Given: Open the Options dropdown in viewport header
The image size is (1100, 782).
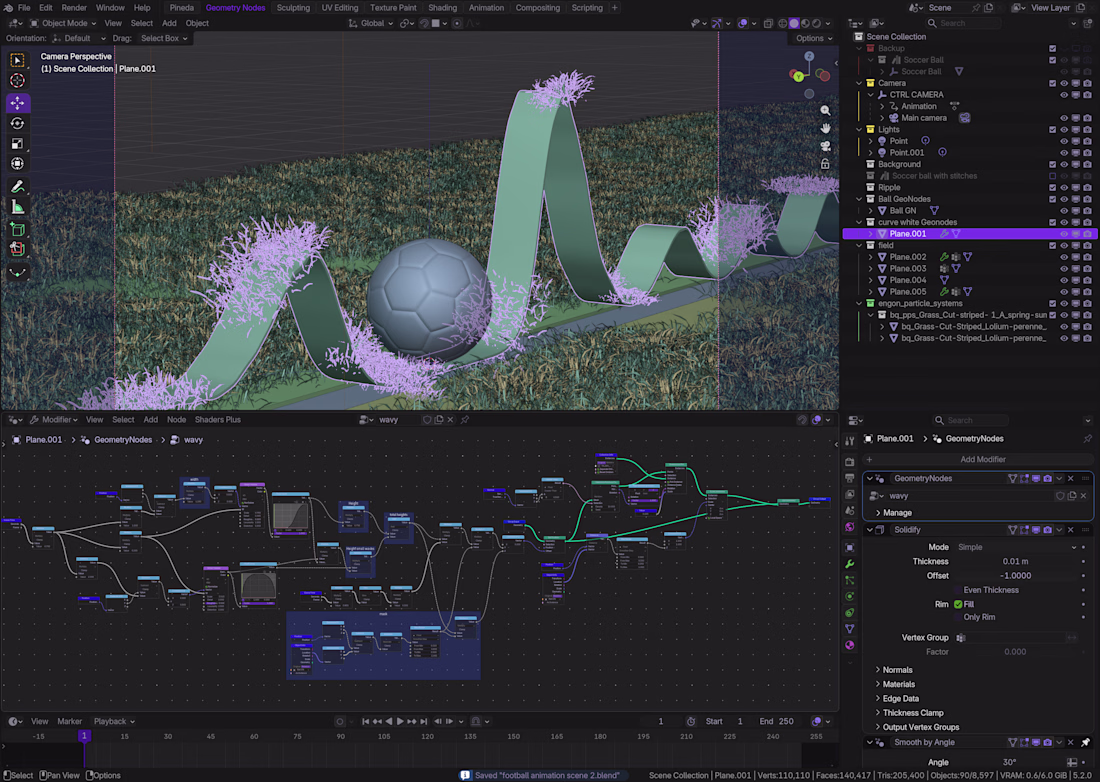Looking at the screenshot, I should pyautogui.click(x=814, y=39).
